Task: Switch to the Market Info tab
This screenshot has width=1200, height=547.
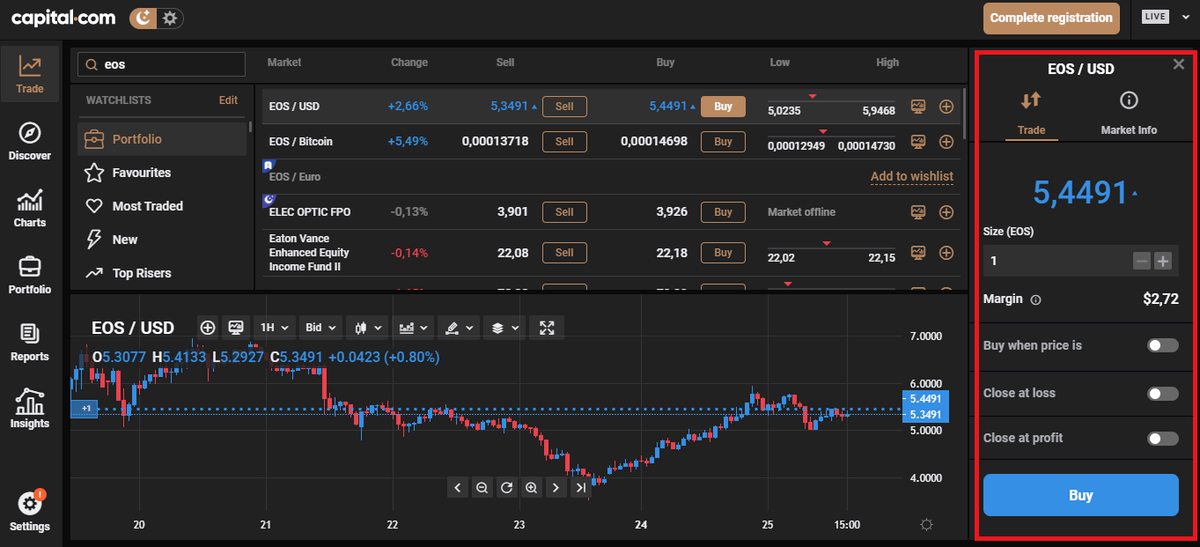Action: point(1128,111)
